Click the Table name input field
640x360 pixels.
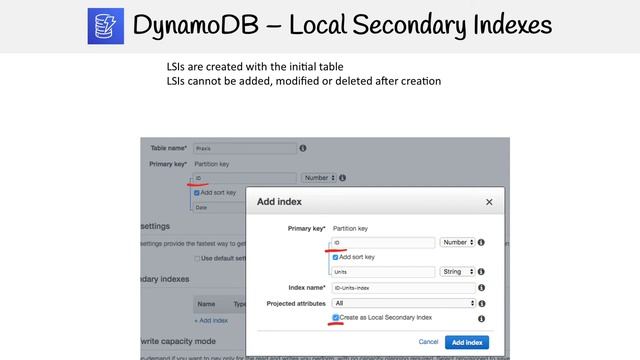[x=245, y=148]
